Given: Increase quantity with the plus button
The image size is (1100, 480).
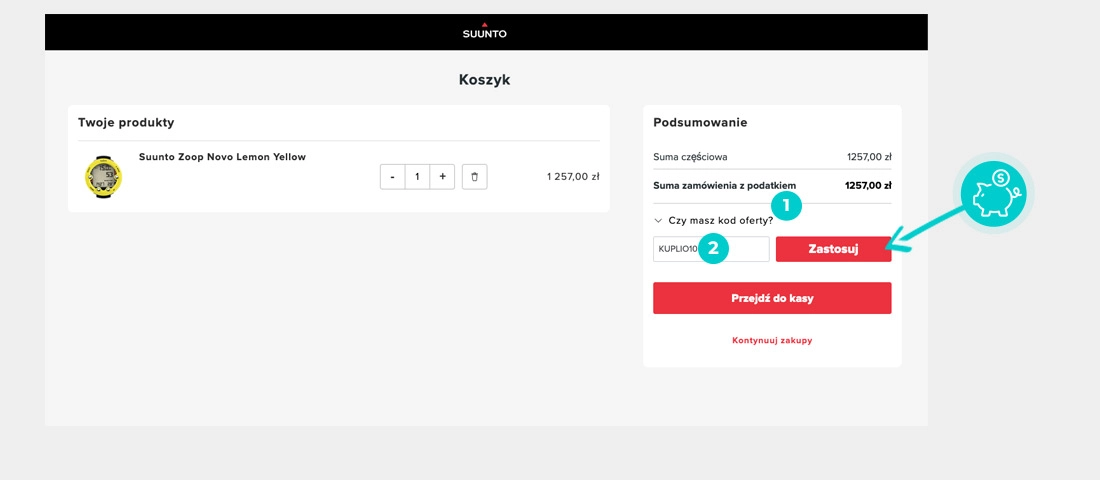Looking at the screenshot, I should pyautogui.click(x=442, y=177).
